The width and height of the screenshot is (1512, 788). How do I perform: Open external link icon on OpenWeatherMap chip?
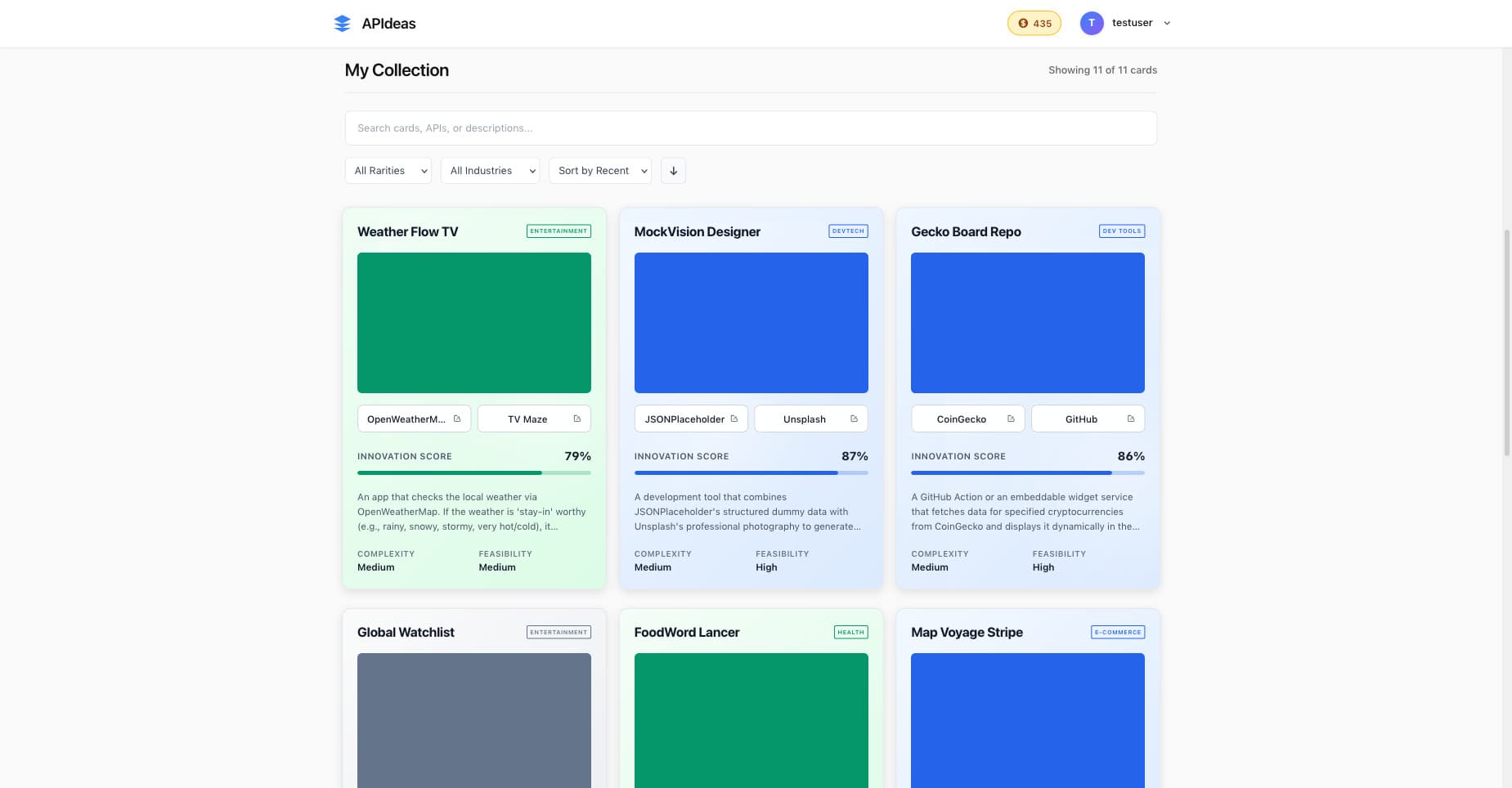click(457, 419)
